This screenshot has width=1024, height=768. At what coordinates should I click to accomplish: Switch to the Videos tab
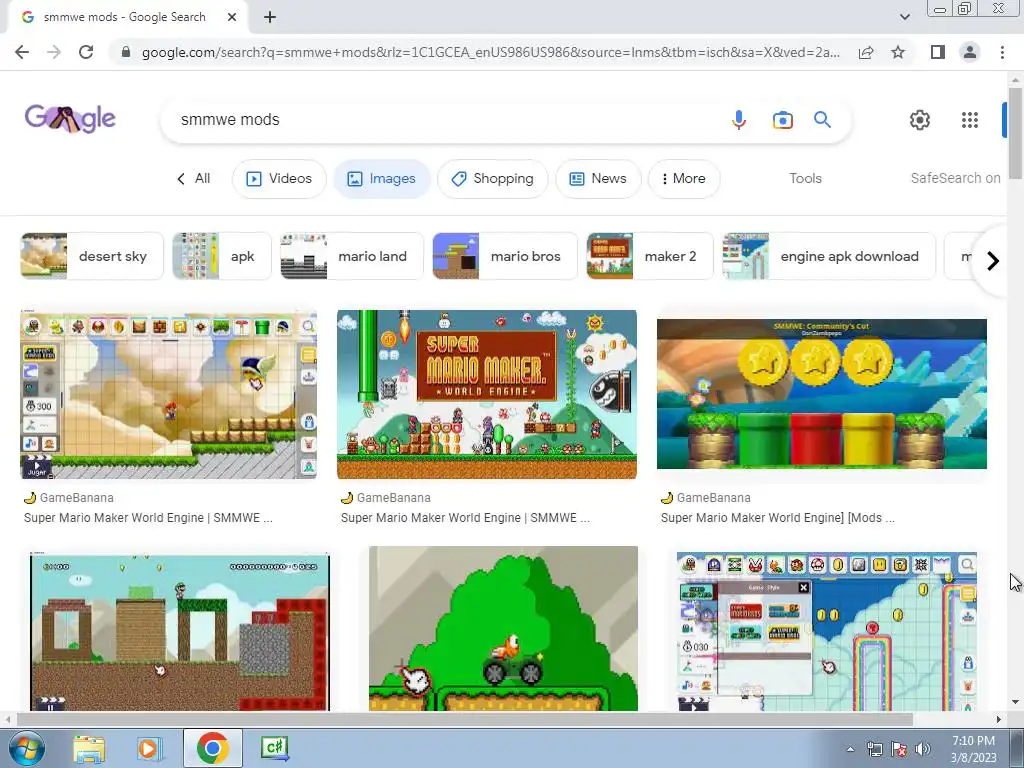pyautogui.click(x=279, y=178)
